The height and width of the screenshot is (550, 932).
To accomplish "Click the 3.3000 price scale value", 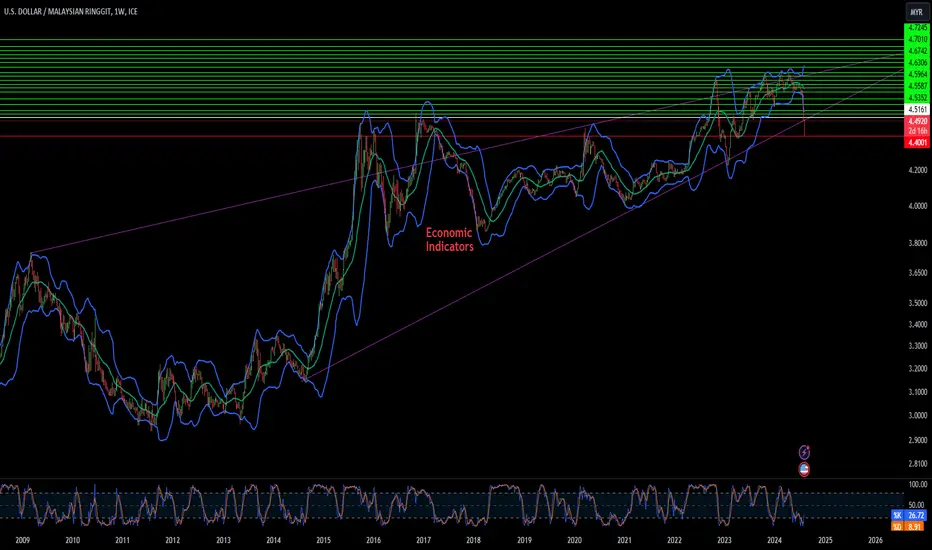I will point(918,346).
